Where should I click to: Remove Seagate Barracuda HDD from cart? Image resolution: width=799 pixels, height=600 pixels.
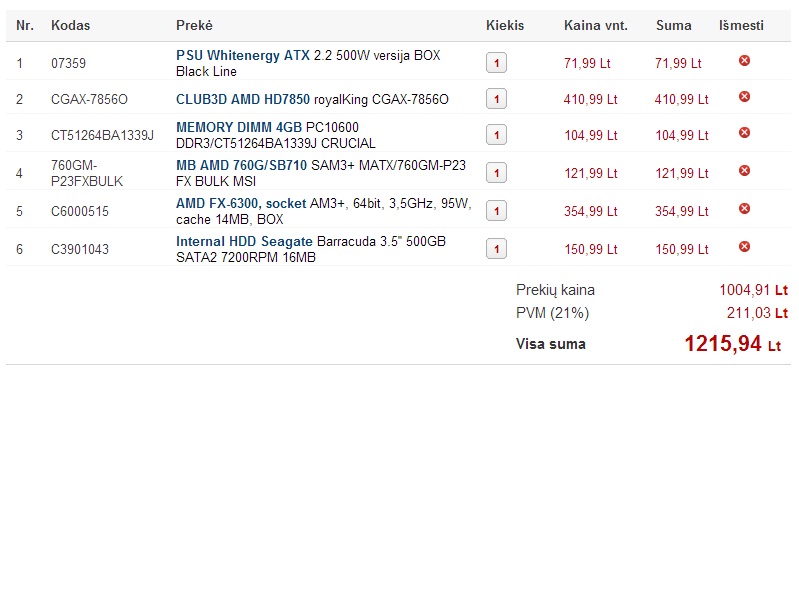(744, 247)
